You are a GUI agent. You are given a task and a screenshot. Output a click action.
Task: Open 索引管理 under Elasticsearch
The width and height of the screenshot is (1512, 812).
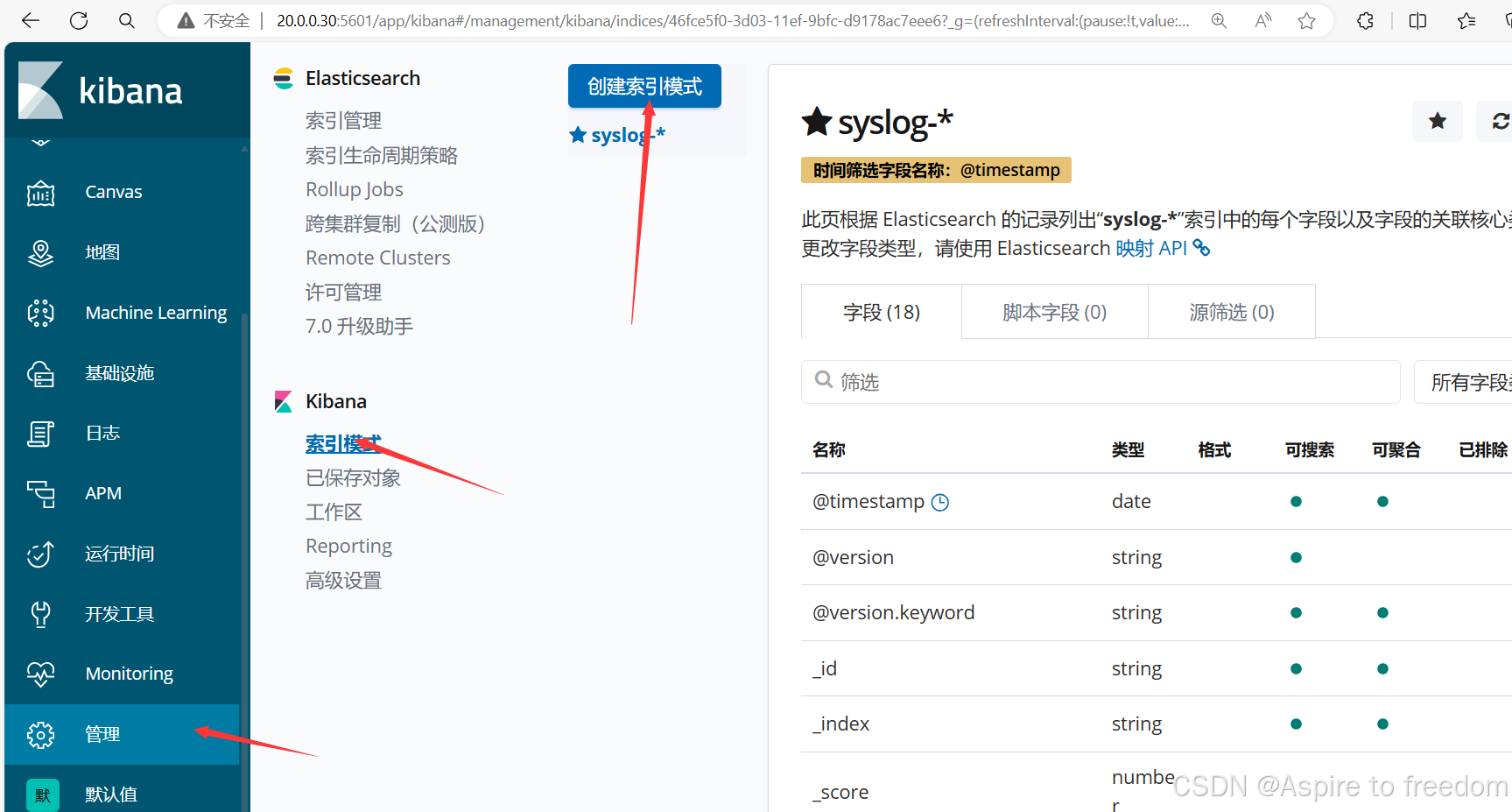coord(343,121)
